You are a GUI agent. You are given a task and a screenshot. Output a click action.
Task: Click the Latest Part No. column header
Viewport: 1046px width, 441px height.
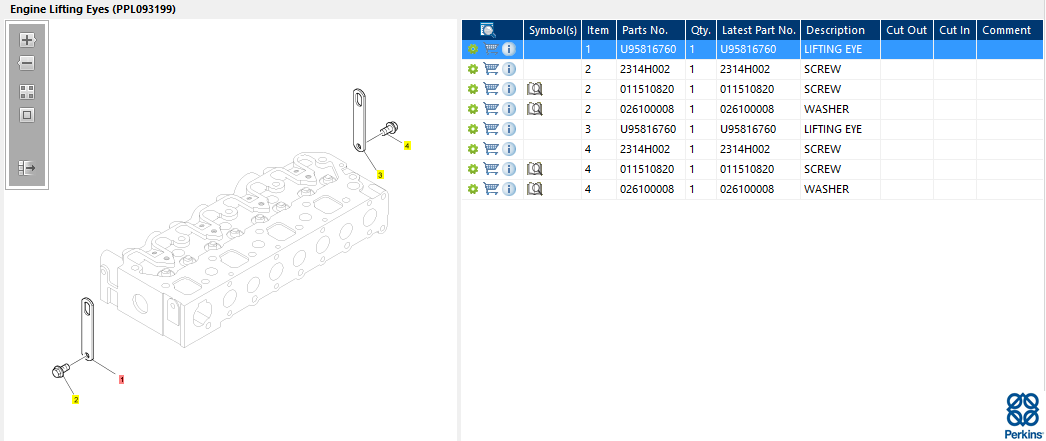(x=758, y=30)
